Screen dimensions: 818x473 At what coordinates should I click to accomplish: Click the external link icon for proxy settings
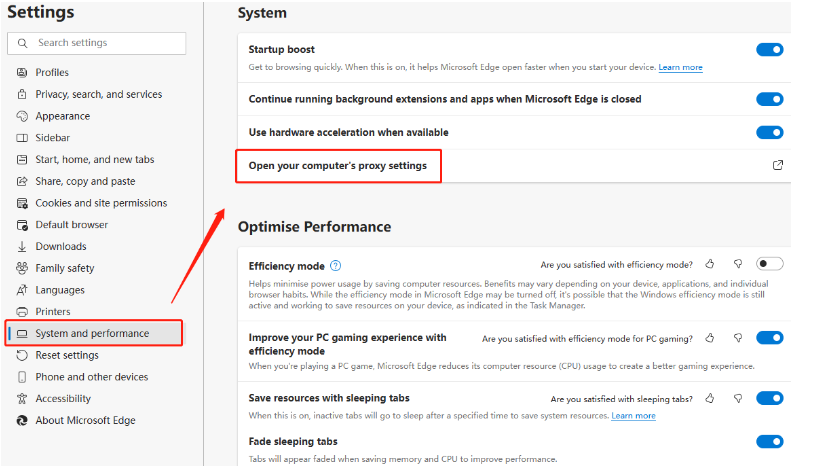tap(777, 165)
